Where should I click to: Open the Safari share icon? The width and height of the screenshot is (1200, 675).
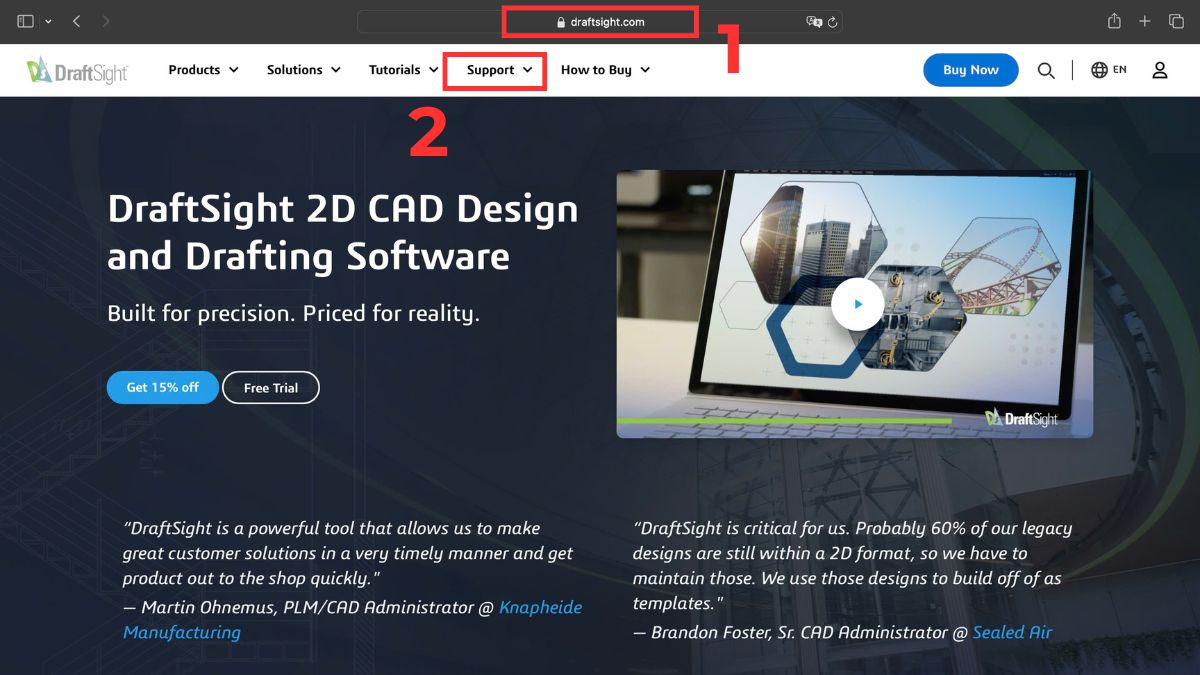point(1114,21)
